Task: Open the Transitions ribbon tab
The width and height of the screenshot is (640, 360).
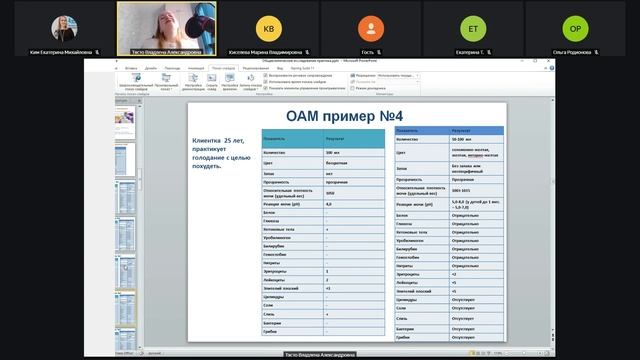Action: (172, 68)
